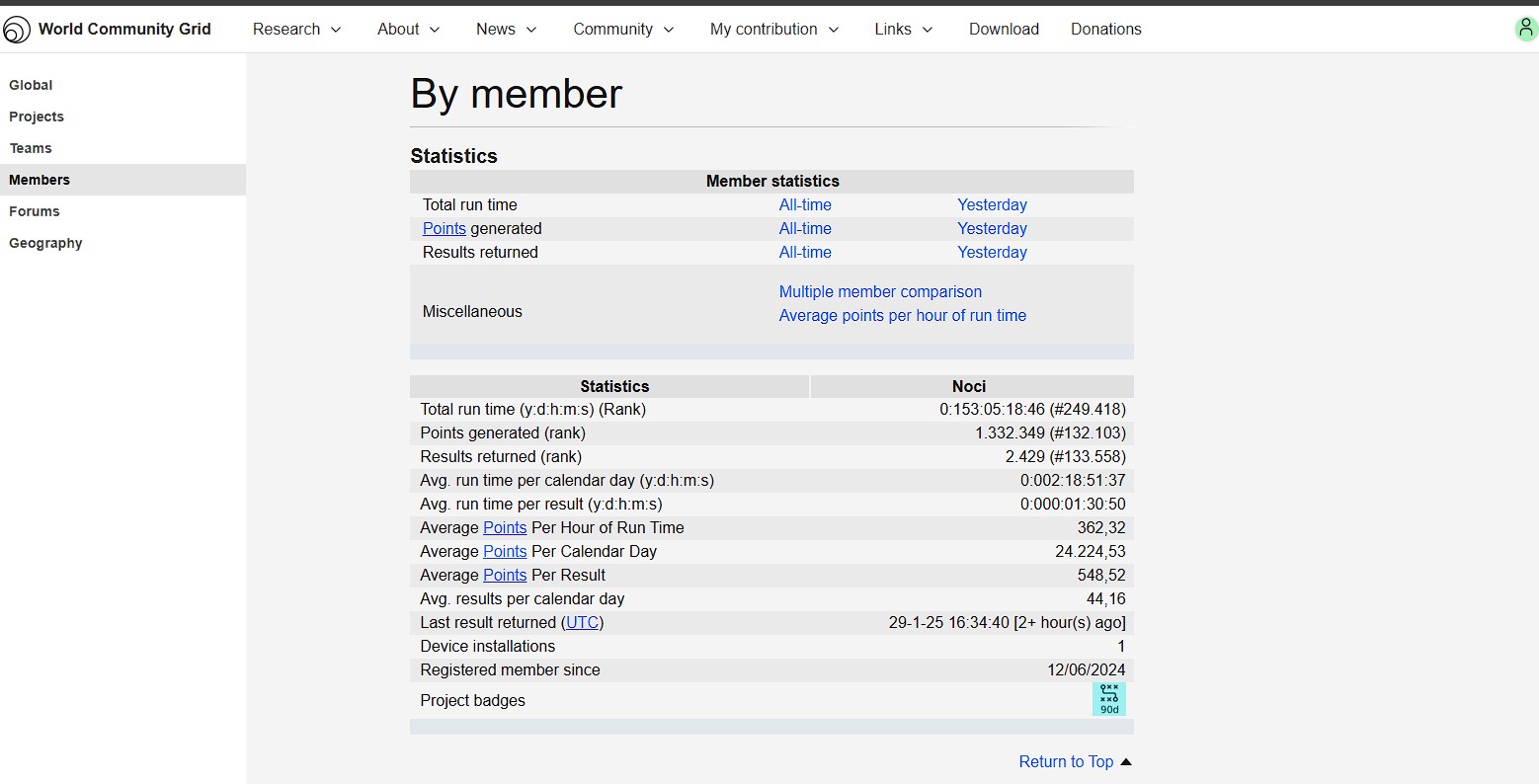Open Average points per hour of run time
Image resolution: width=1539 pixels, height=784 pixels.
tap(903, 315)
